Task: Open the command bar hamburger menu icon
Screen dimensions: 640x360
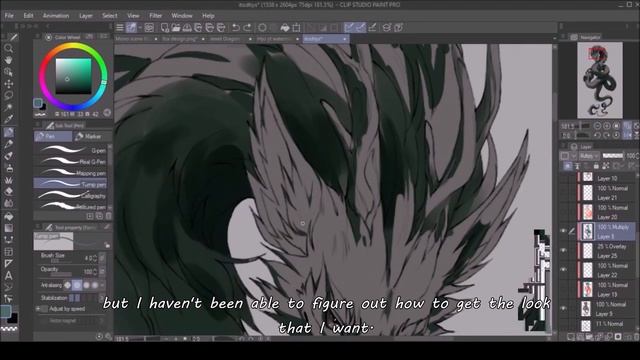Action: pyautogui.click(x=120, y=27)
